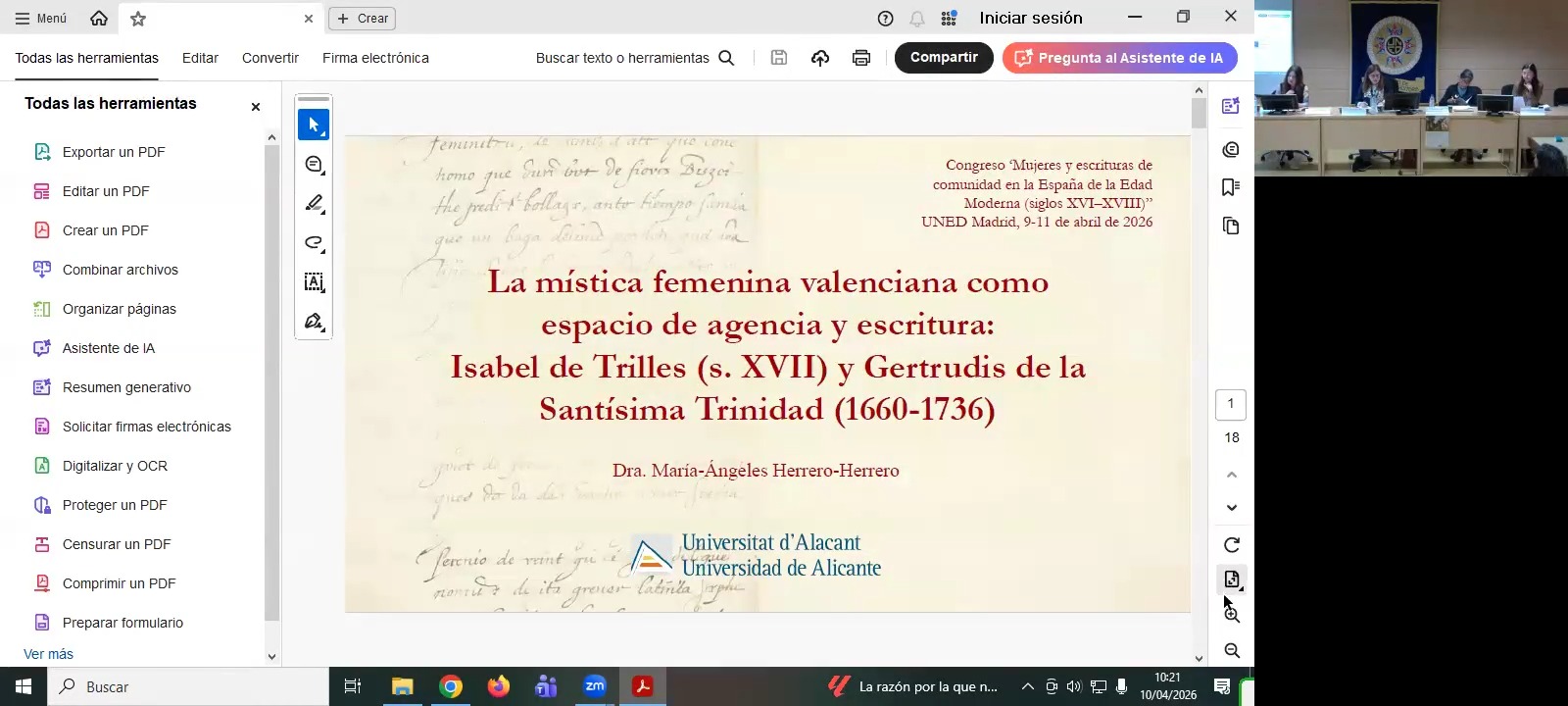
Task: Click the document vertical scrollbar thumb
Action: [1199, 114]
